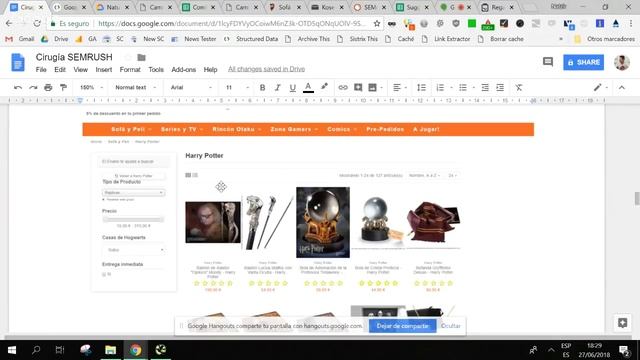Add a comment from toolbar icon
This screenshot has width=640, height=360.
point(358,87)
